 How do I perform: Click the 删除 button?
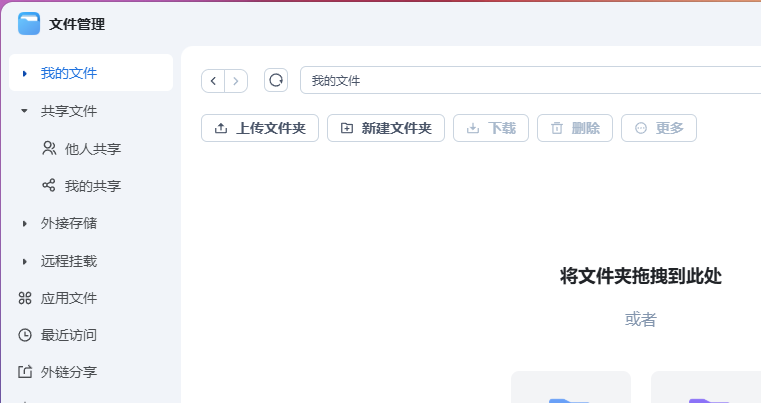pos(575,128)
